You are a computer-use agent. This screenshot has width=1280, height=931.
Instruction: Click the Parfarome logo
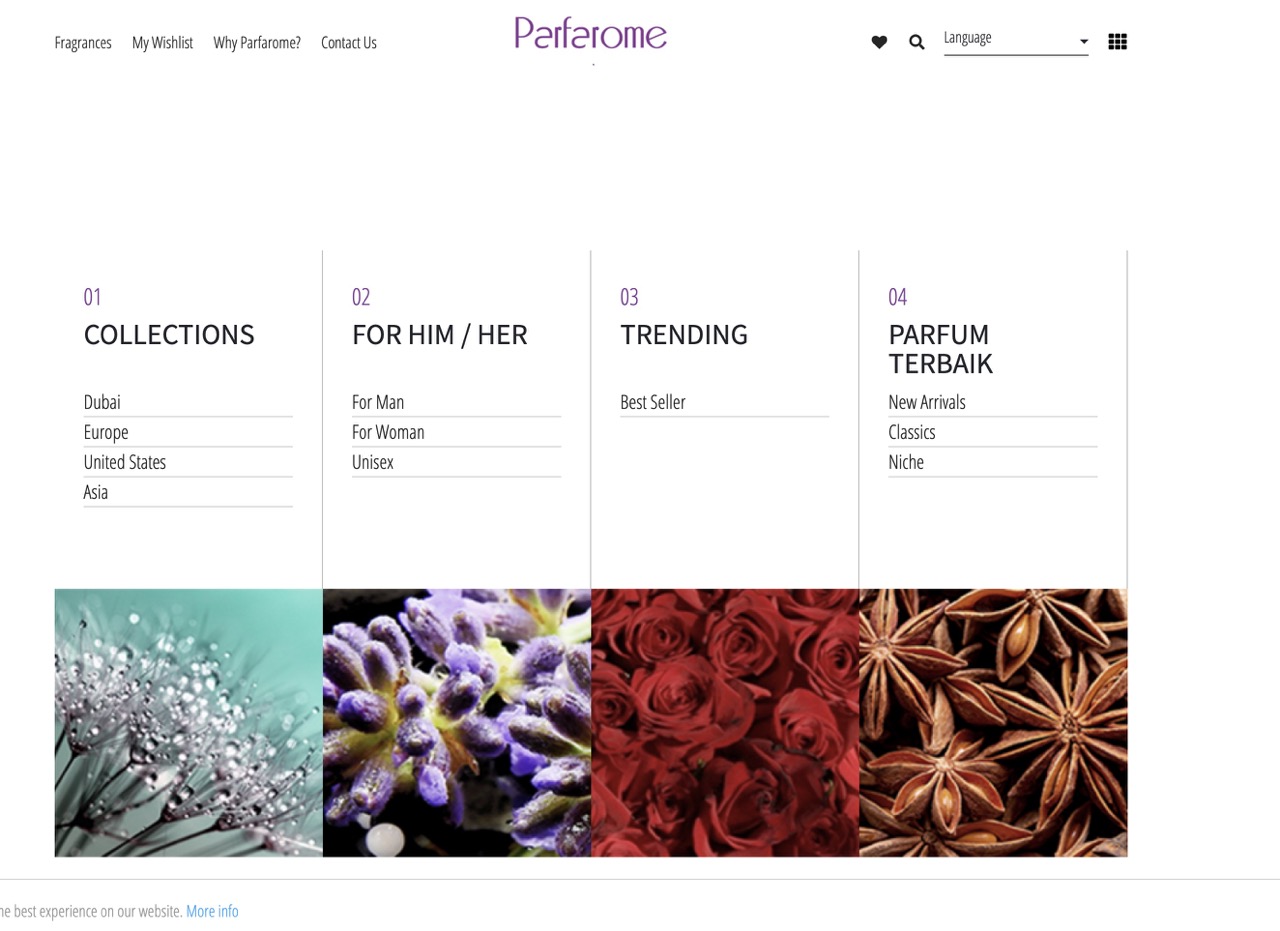591,33
